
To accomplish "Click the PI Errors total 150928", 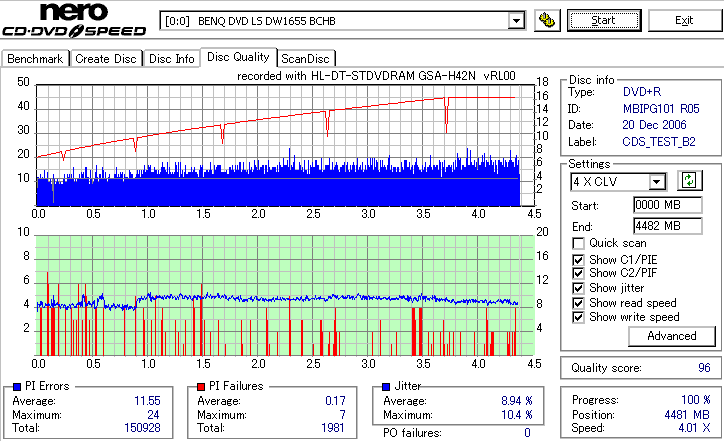I will click(142, 428).
